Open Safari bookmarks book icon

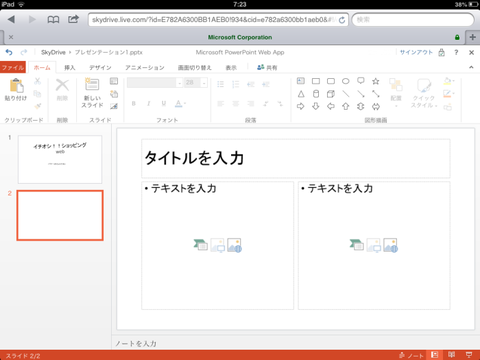(53, 20)
